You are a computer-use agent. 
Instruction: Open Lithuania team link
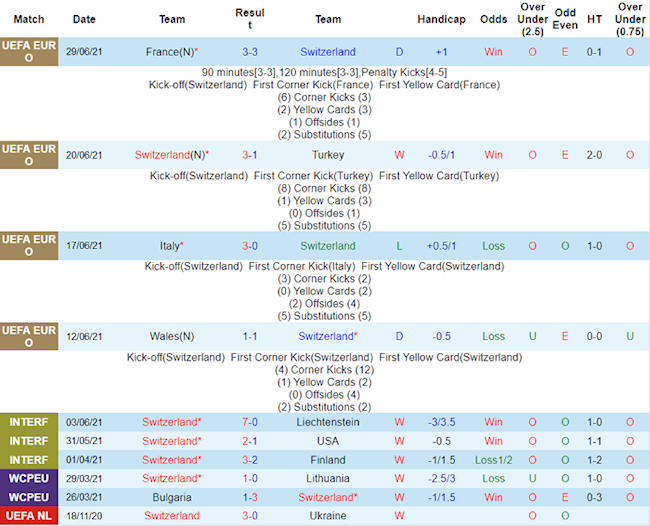tap(328, 478)
